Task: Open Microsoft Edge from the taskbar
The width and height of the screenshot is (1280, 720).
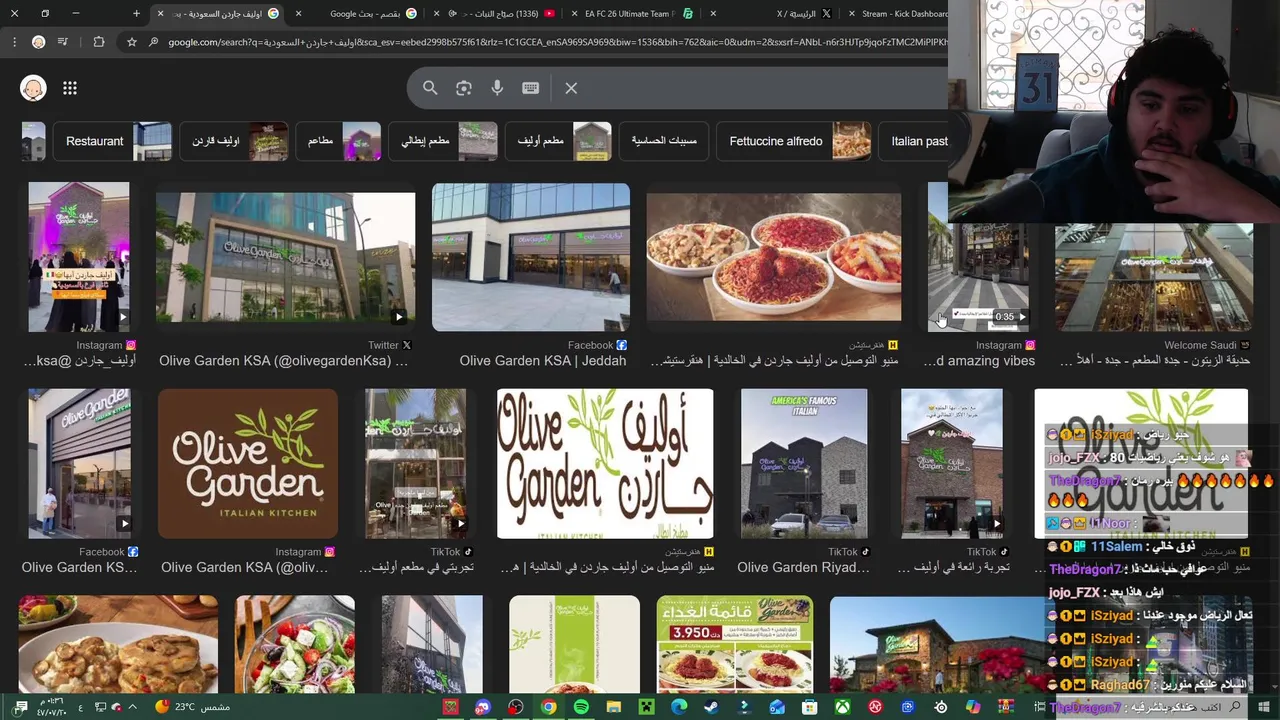Action: click(679, 707)
